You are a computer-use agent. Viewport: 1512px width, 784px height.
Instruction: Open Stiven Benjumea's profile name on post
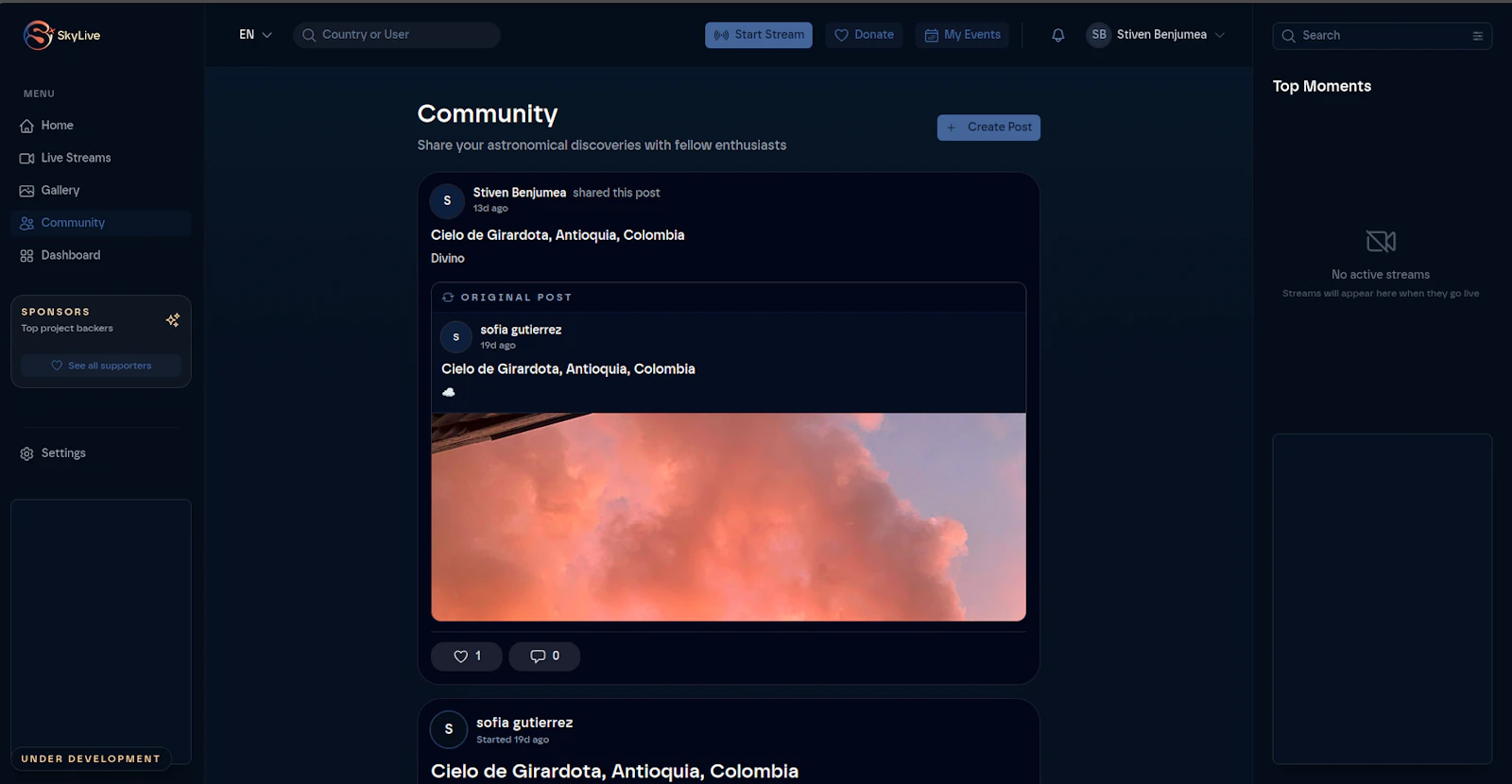coord(520,193)
